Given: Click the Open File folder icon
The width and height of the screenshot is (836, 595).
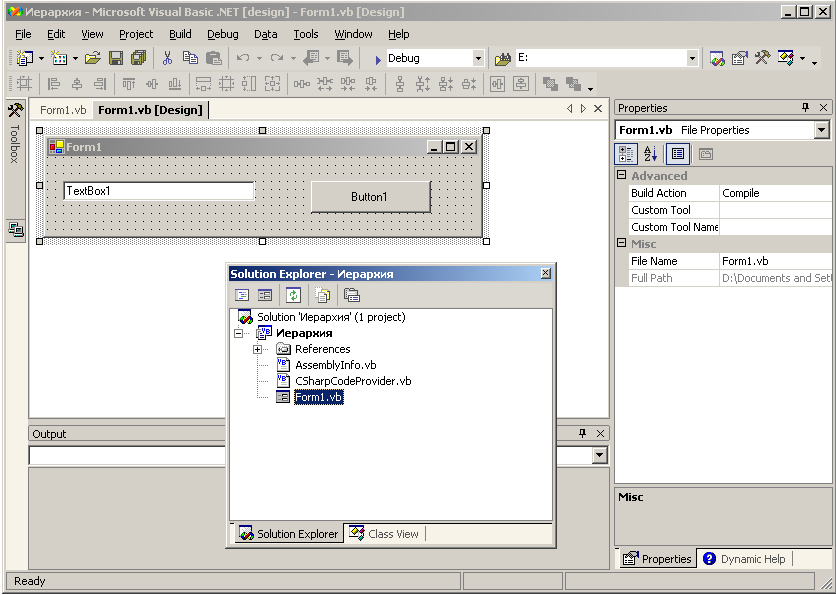Looking at the screenshot, I should point(93,58).
